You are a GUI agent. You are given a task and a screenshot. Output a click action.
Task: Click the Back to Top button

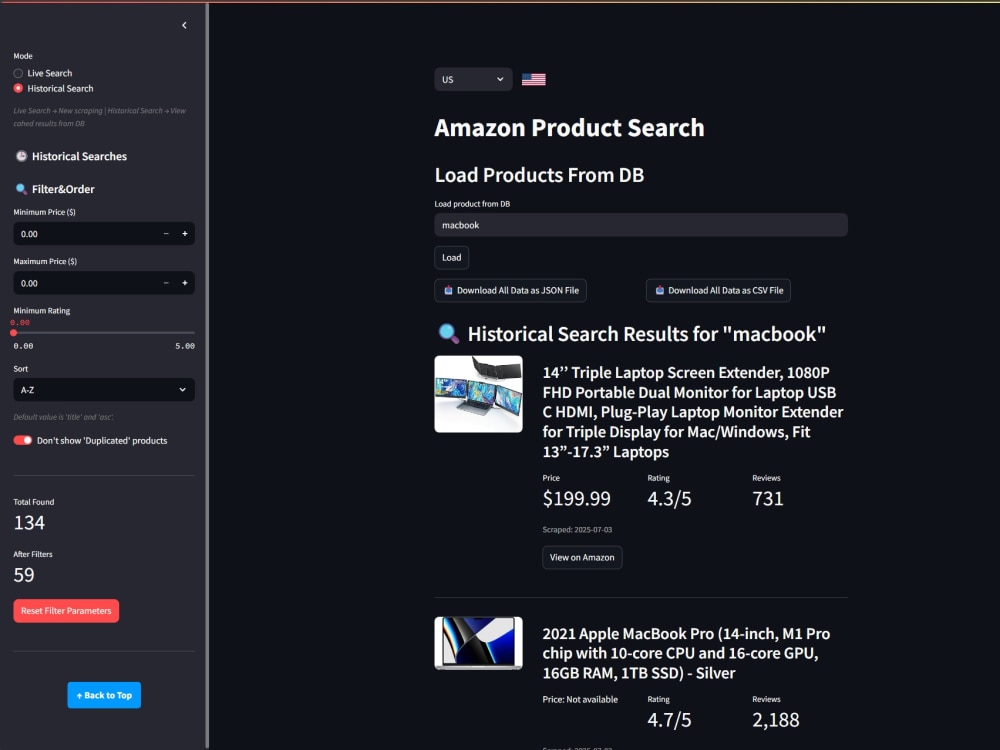point(104,695)
